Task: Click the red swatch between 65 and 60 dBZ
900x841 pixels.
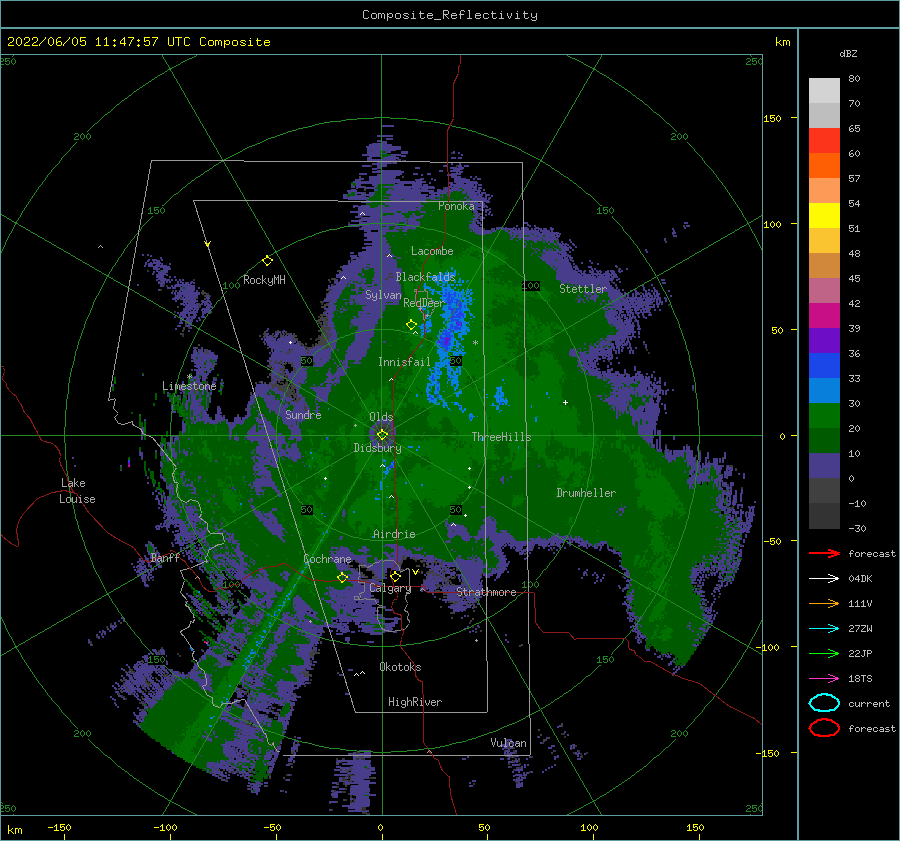Action: pyautogui.click(x=824, y=141)
